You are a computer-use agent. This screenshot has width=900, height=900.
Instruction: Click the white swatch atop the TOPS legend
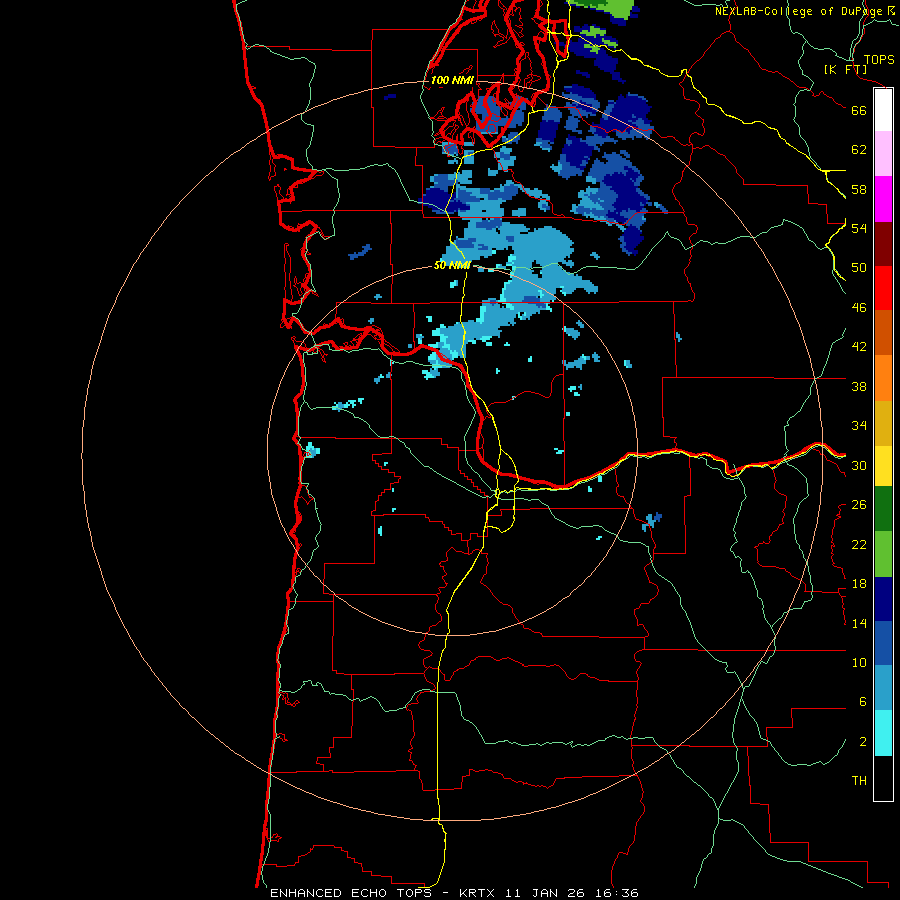tap(883, 110)
